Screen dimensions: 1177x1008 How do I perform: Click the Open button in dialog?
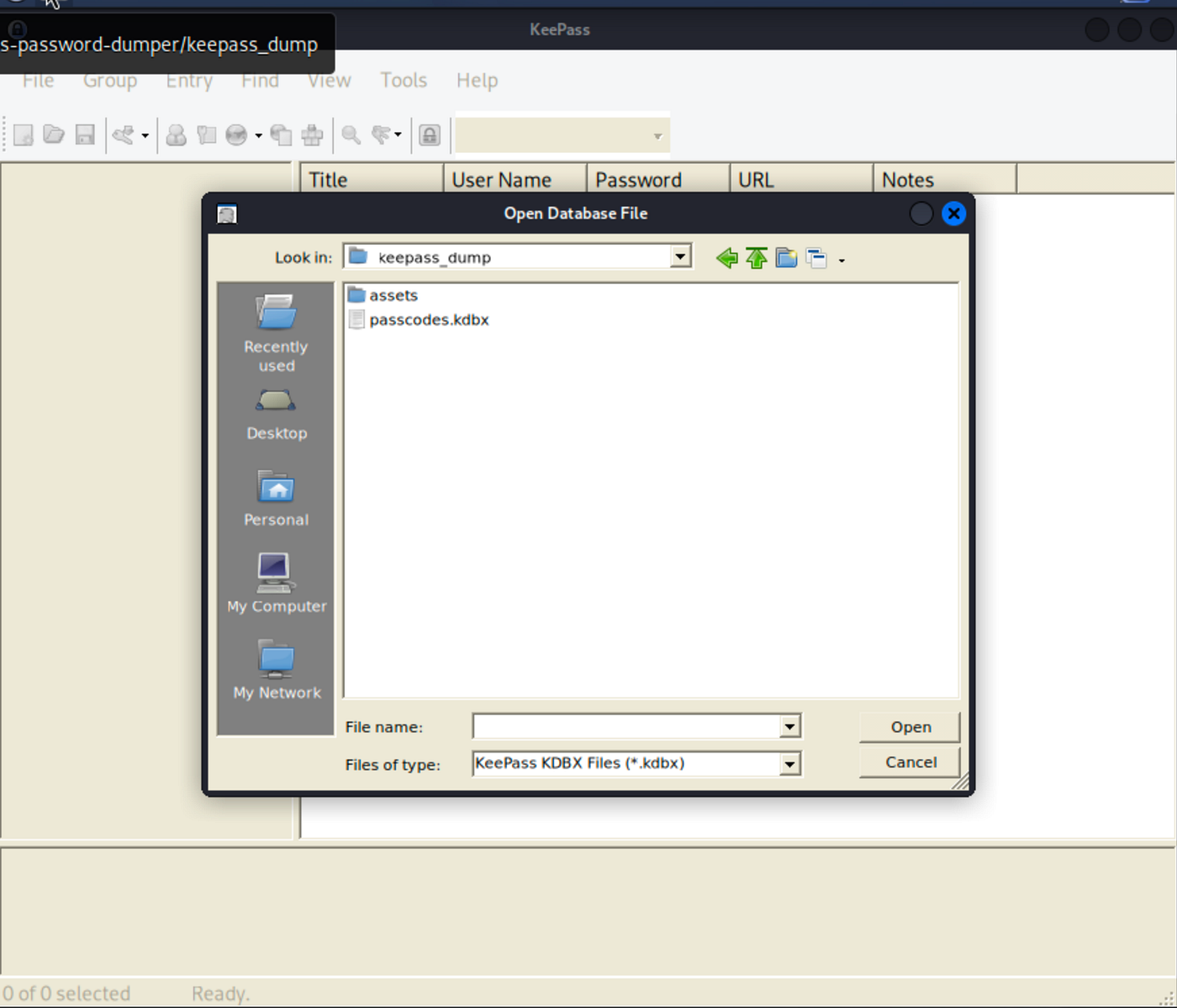[910, 727]
